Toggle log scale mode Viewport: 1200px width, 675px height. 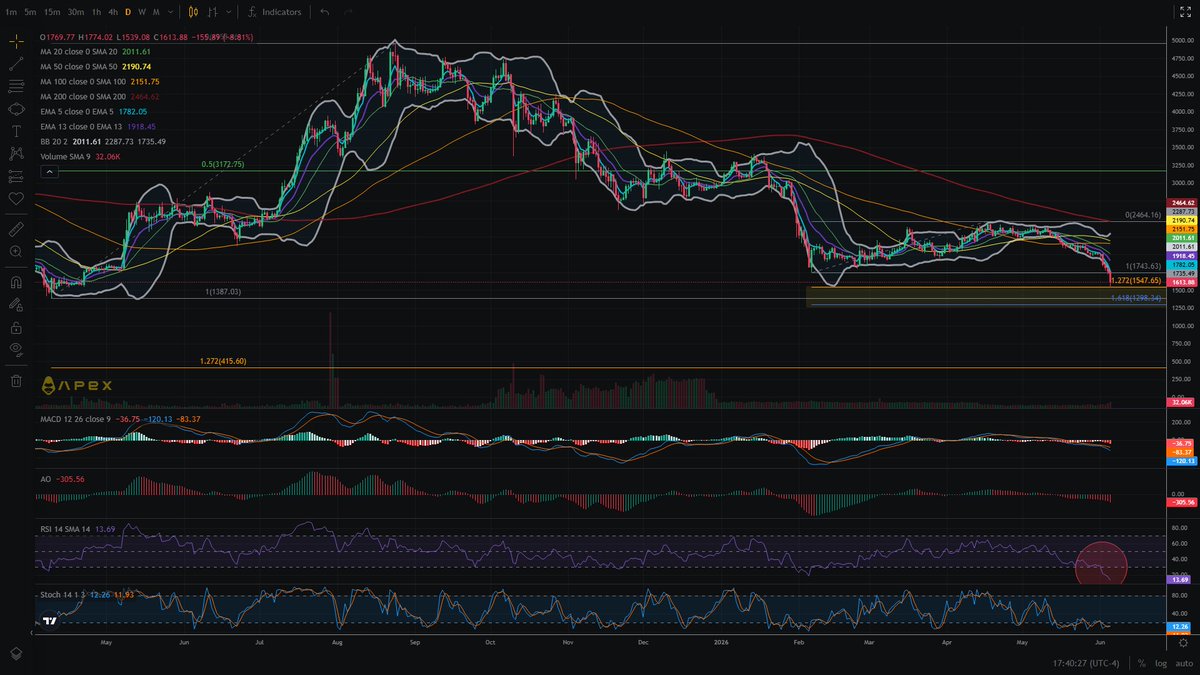[1160, 663]
